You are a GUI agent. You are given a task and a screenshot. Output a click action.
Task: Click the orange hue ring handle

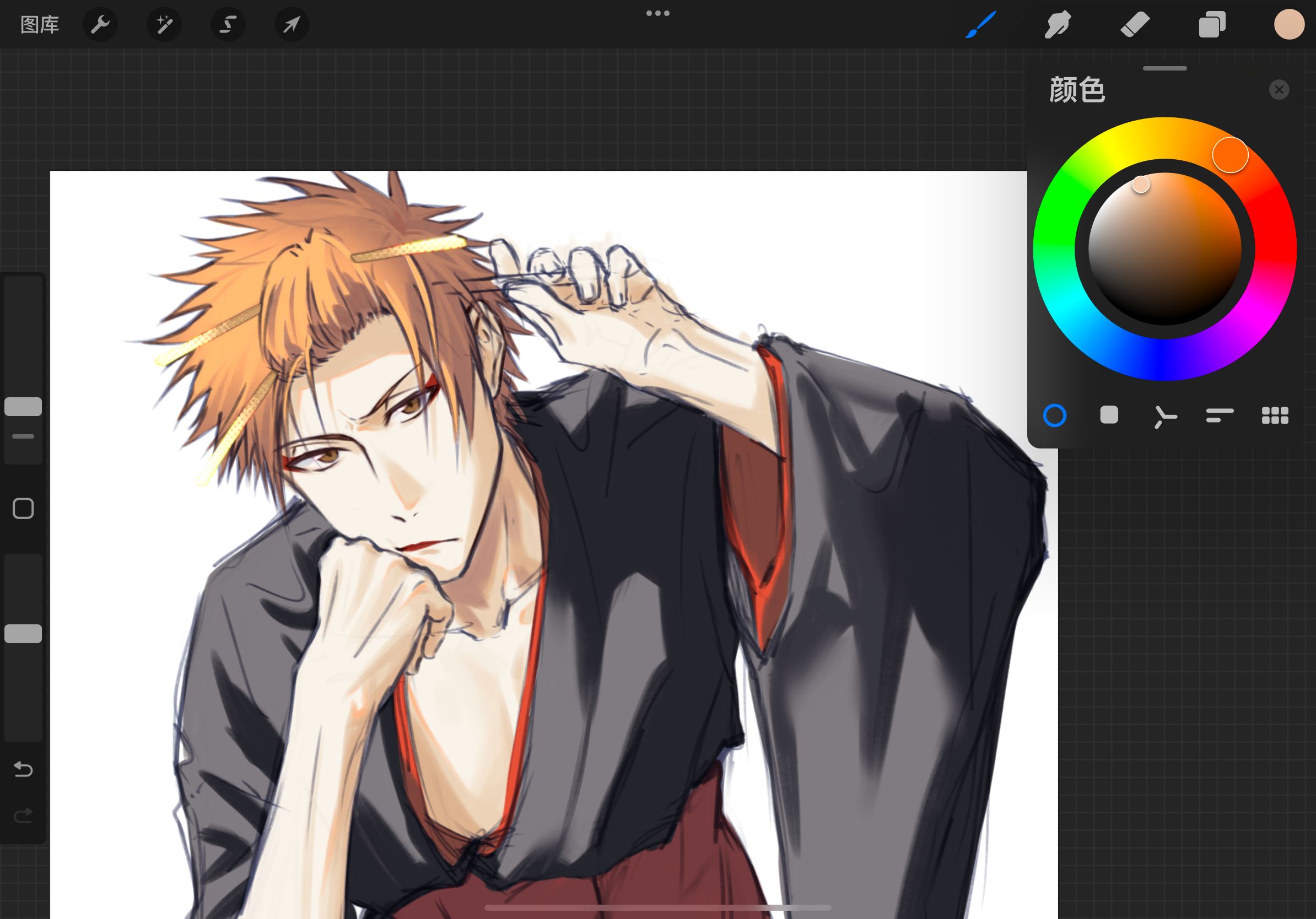coord(1230,155)
